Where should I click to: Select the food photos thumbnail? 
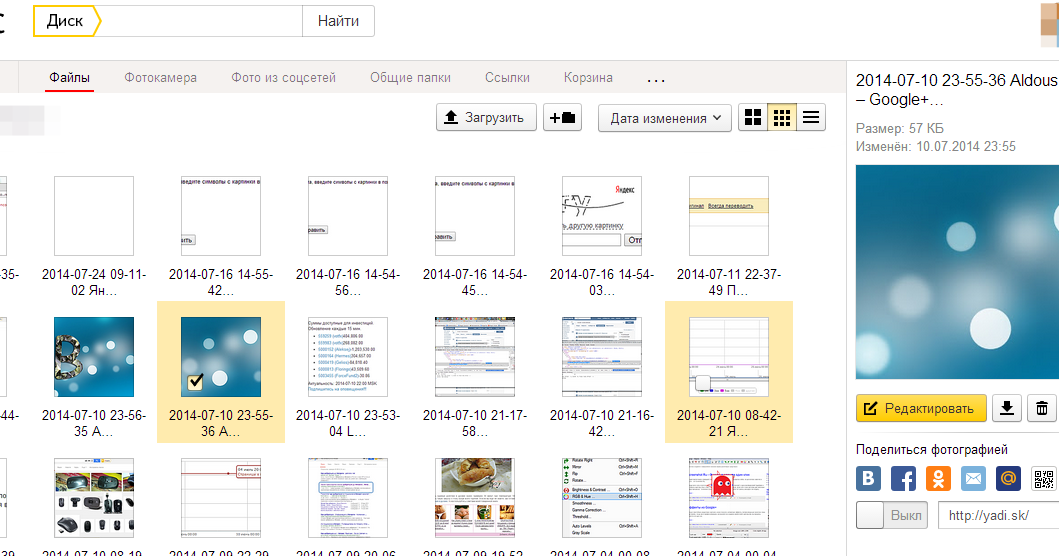point(475,498)
